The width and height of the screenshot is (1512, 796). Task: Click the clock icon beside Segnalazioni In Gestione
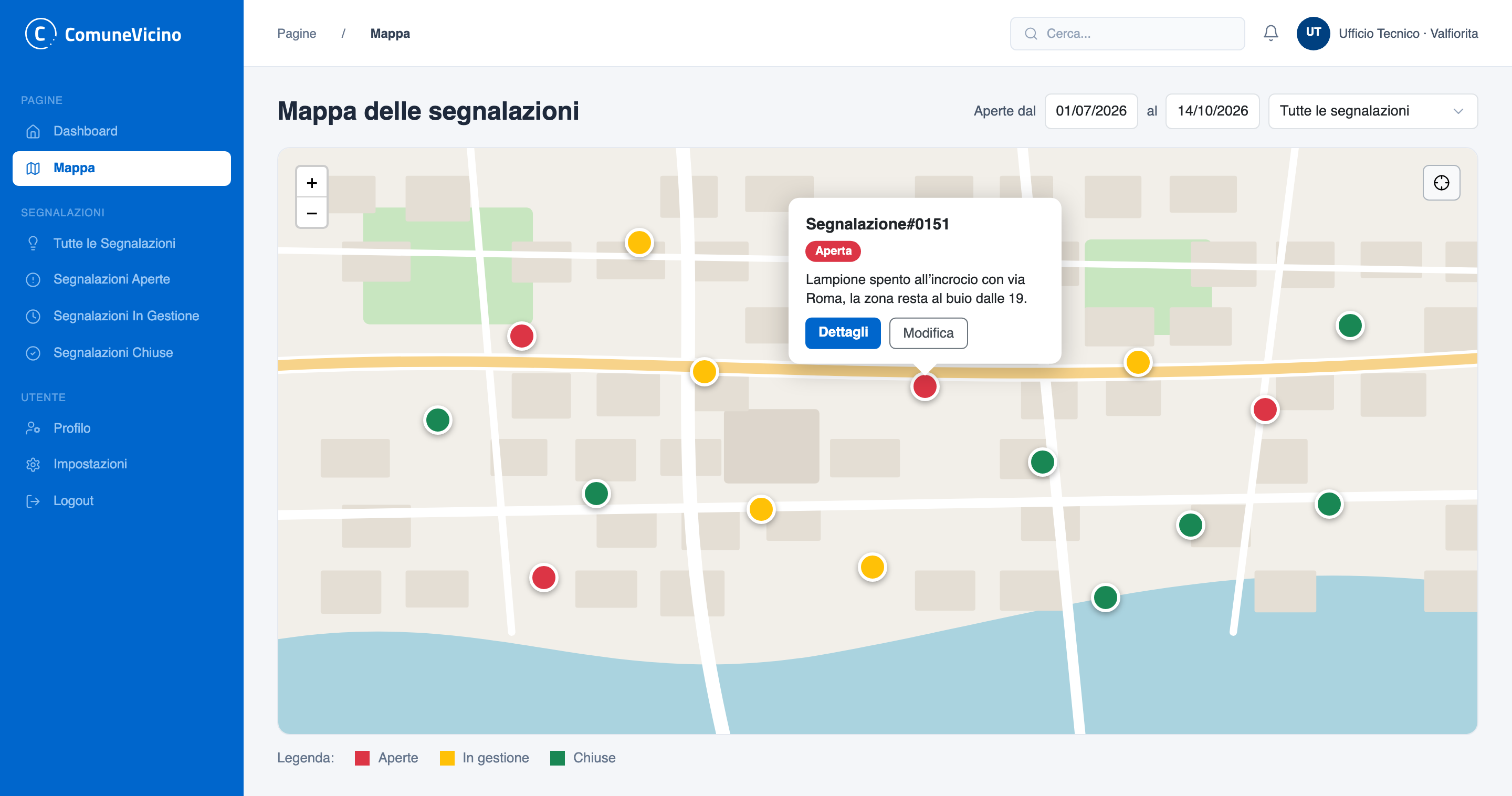[x=33, y=317]
